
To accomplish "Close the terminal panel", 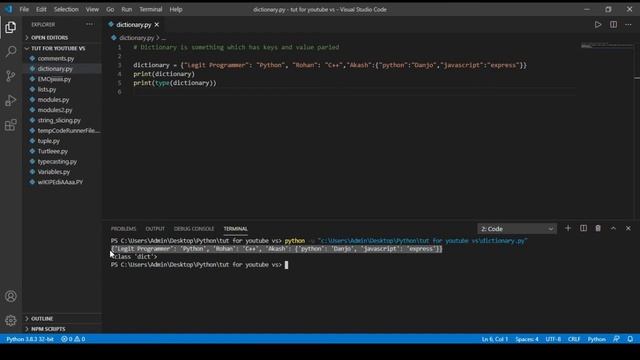I will (x=628, y=228).
